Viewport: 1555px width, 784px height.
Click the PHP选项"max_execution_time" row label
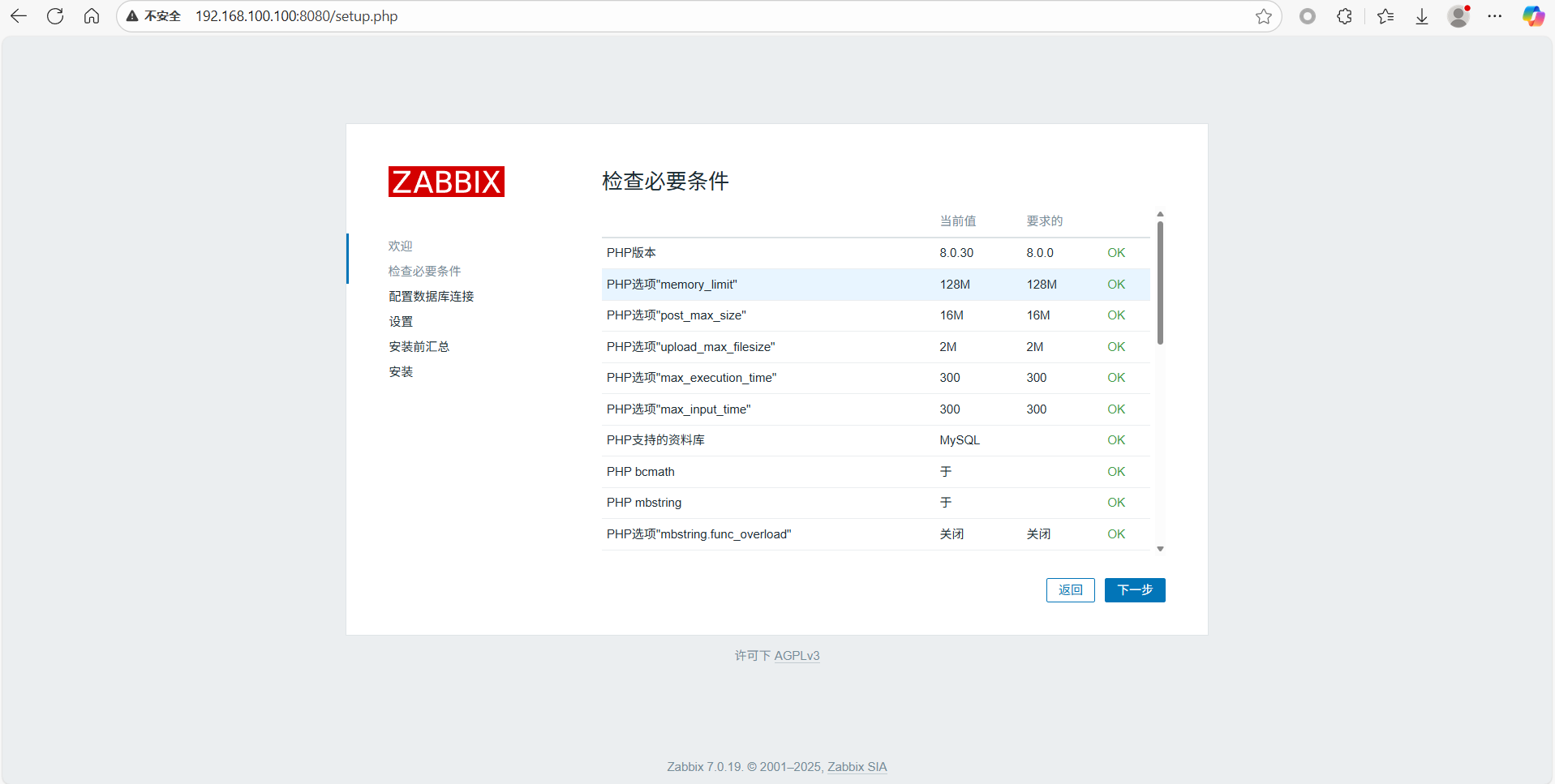pyautogui.click(x=691, y=378)
